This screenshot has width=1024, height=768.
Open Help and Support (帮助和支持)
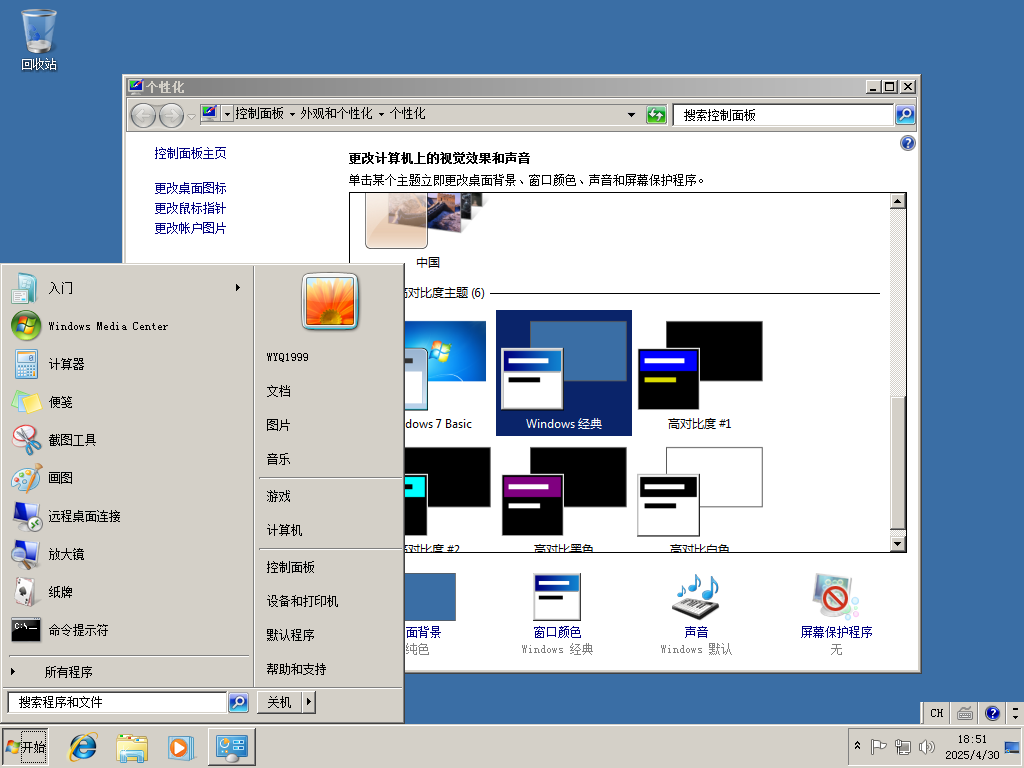[329, 669]
